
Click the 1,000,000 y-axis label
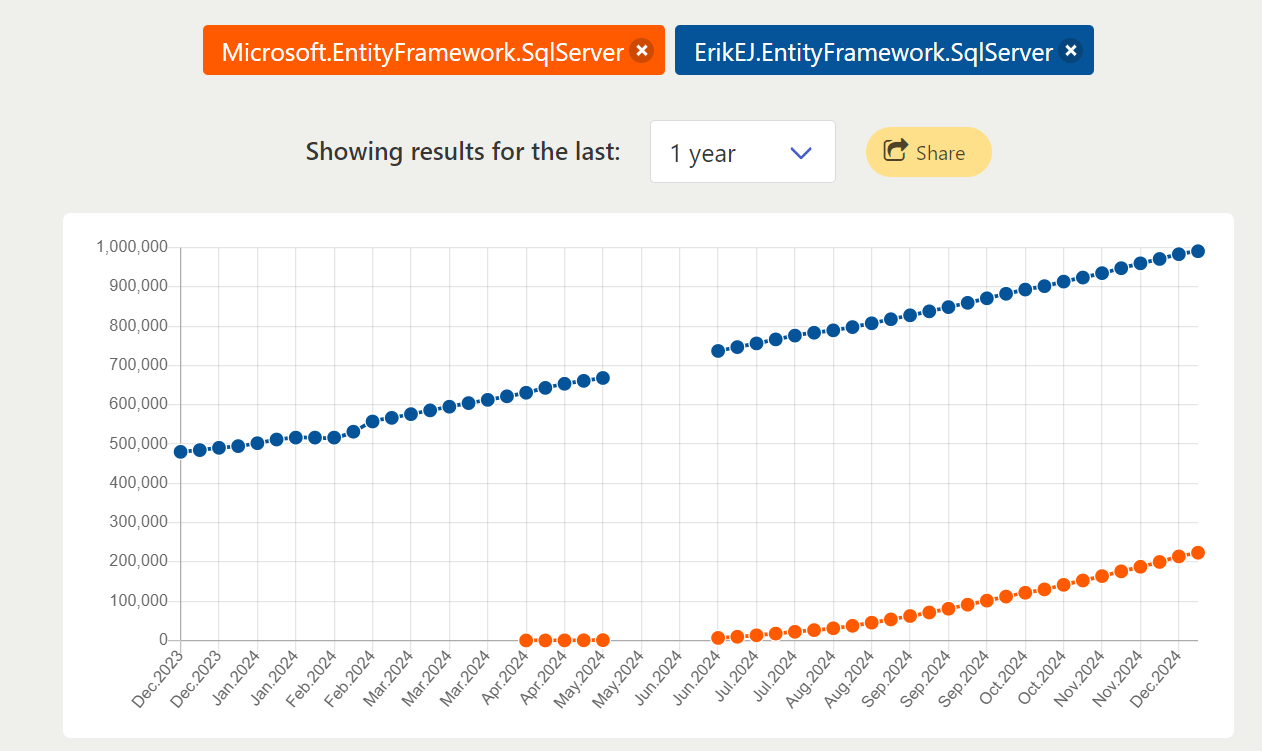pos(132,247)
